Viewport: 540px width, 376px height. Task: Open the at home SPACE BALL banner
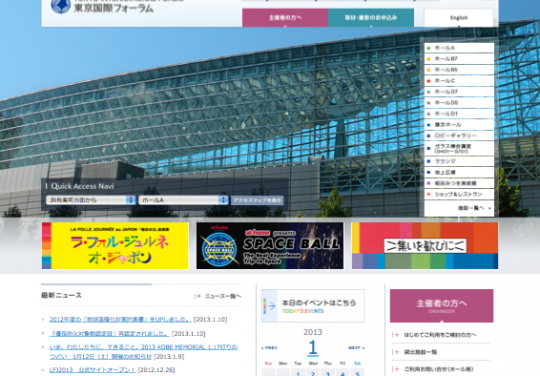[x=270, y=246]
